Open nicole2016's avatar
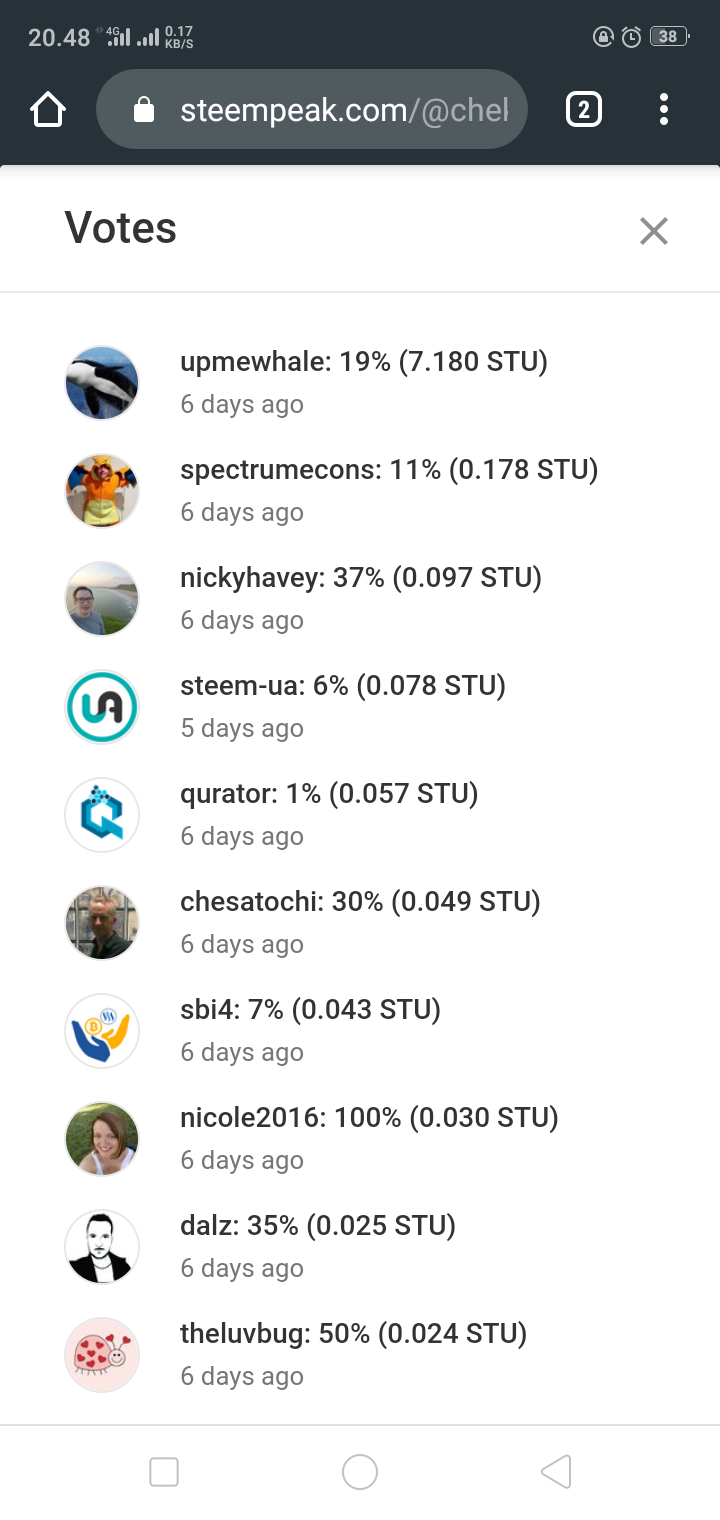The height and width of the screenshot is (1520, 720). (102, 1139)
